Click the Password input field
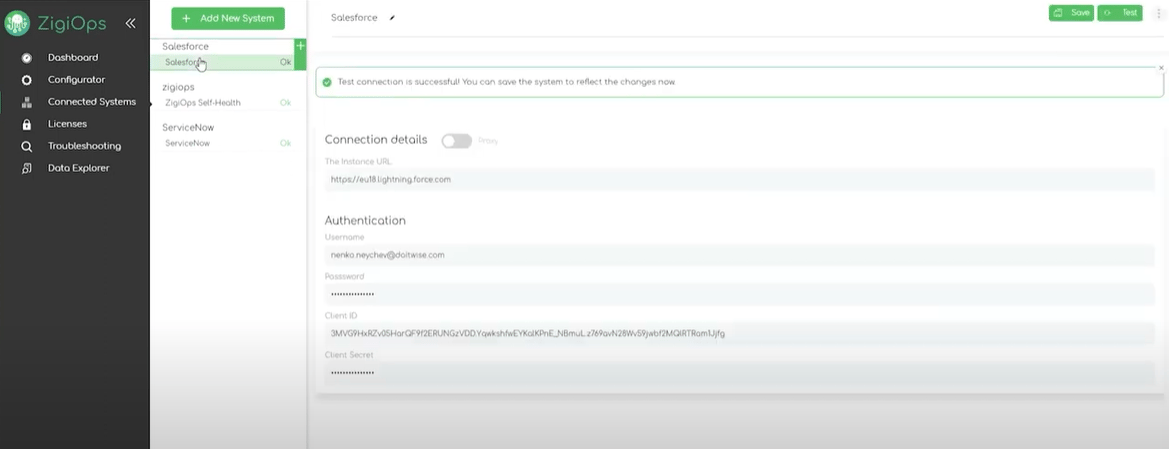This screenshot has width=1169, height=449. point(740,294)
